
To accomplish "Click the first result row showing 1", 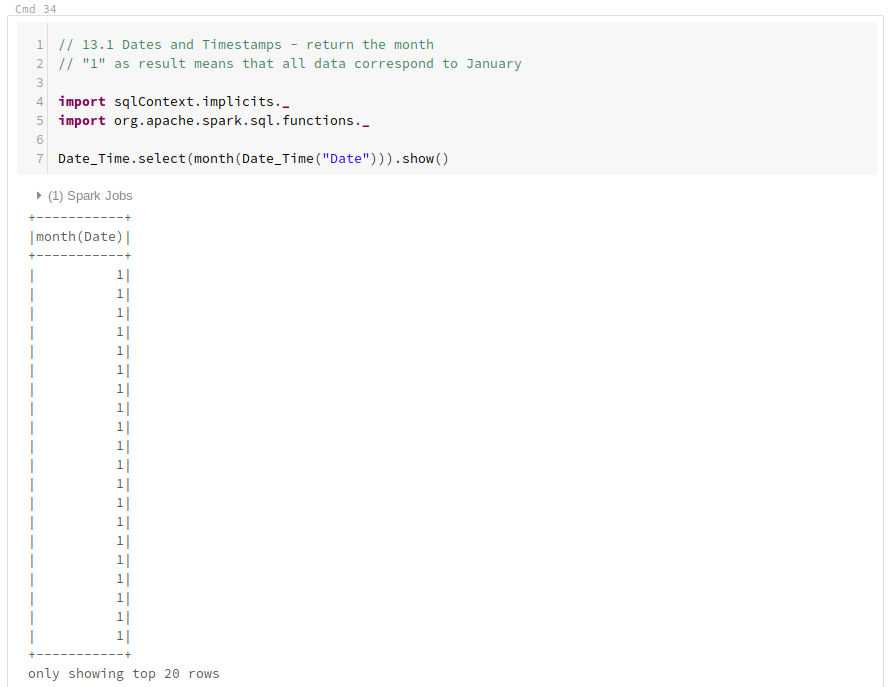I will click(78, 274).
